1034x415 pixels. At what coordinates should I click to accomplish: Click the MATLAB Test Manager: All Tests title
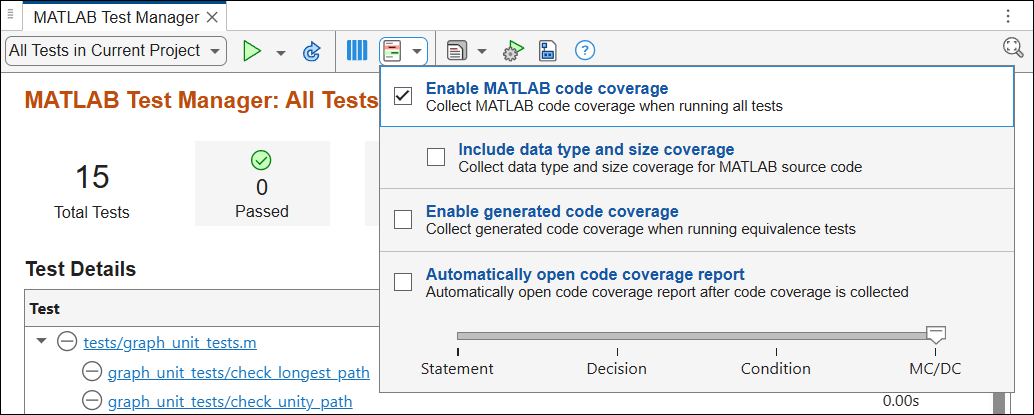[201, 101]
